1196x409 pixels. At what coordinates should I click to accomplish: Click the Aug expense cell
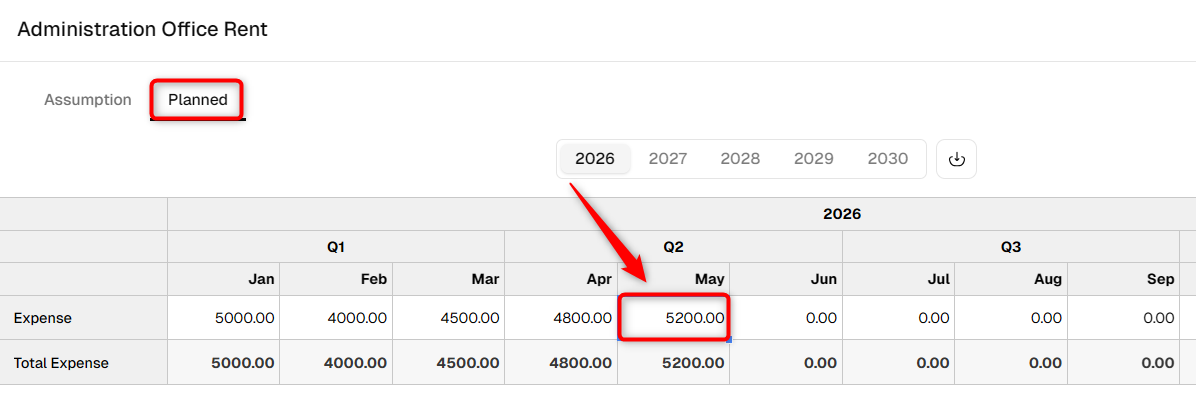(1011, 318)
